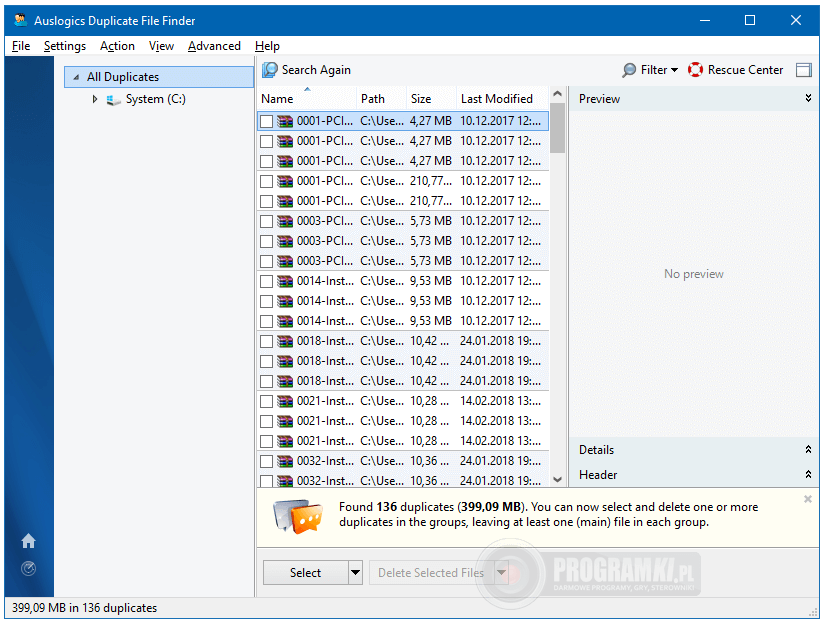Viewport: 827px width, 624px height.
Task: Select System (C:) label in the tree
Action: tap(156, 99)
